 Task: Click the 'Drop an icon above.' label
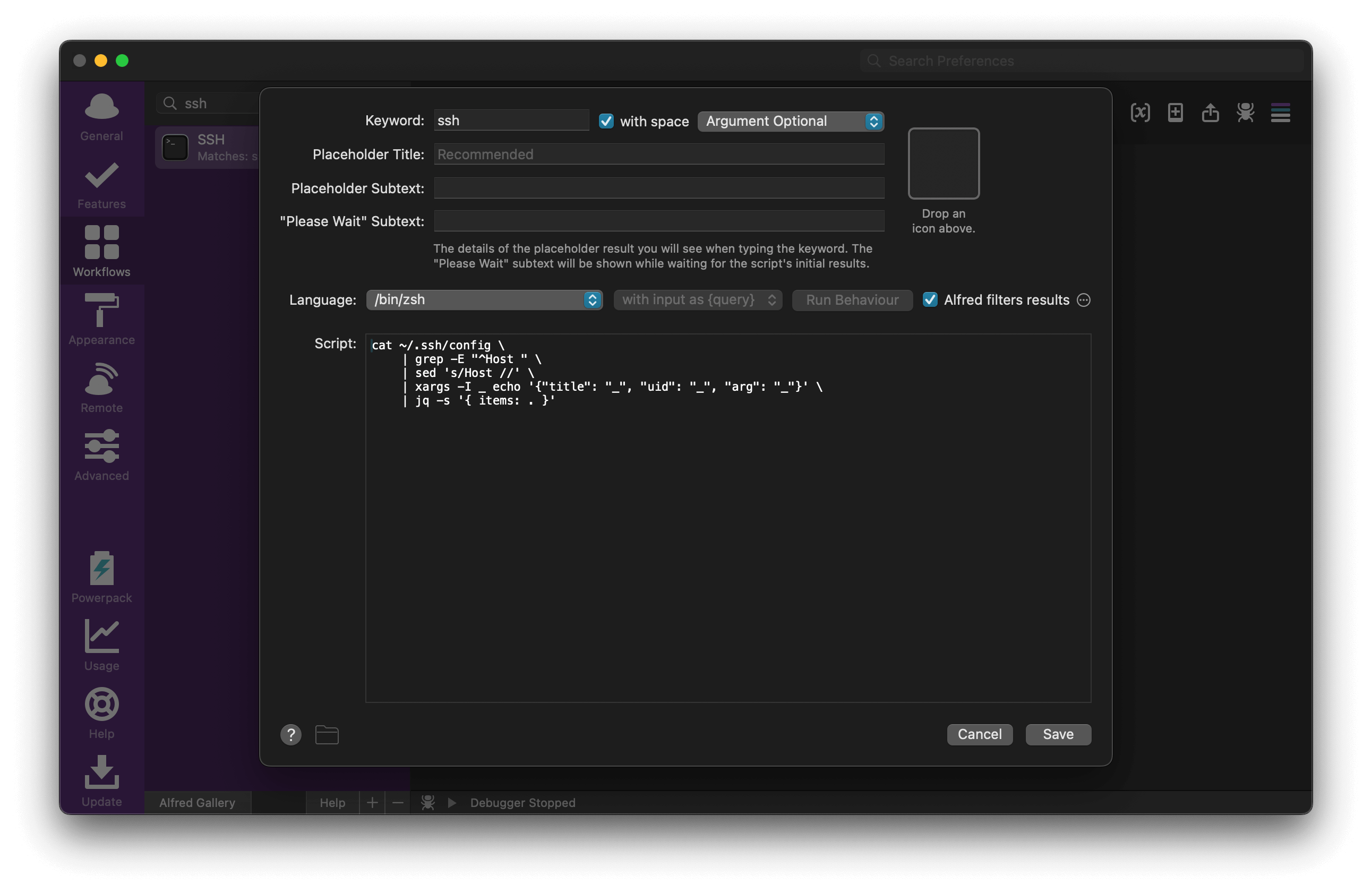pos(943,221)
